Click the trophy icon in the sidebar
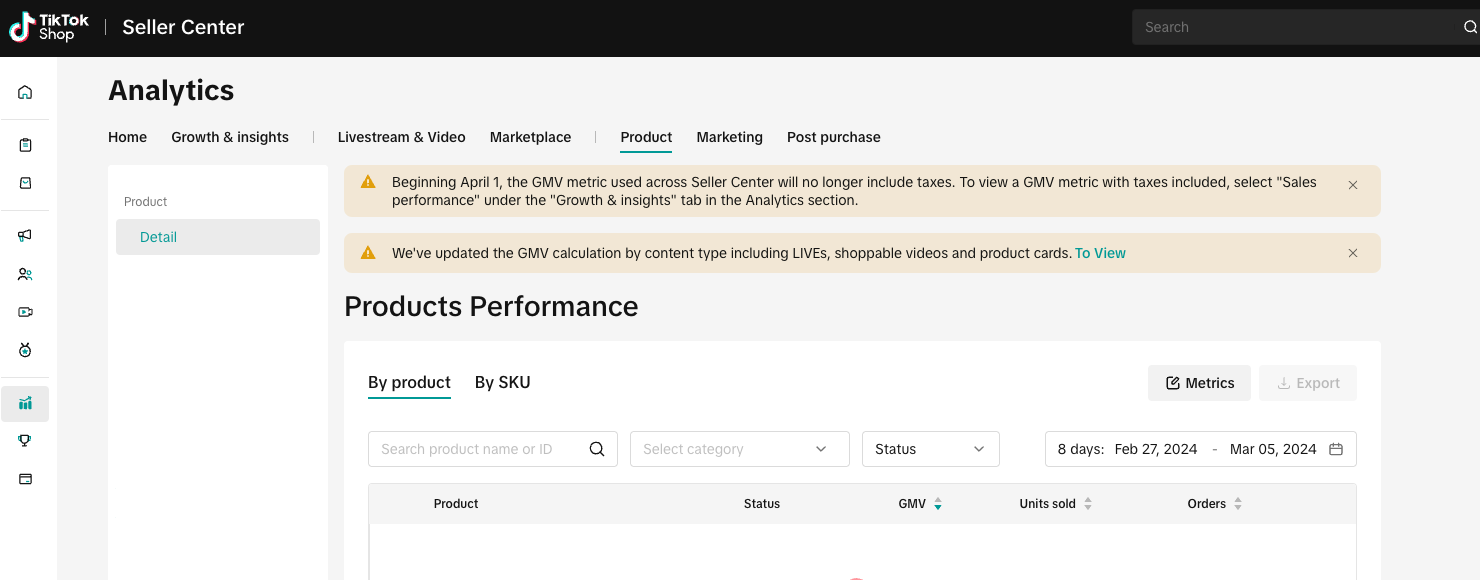Image resolution: width=1480 pixels, height=580 pixels. click(25, 440)
